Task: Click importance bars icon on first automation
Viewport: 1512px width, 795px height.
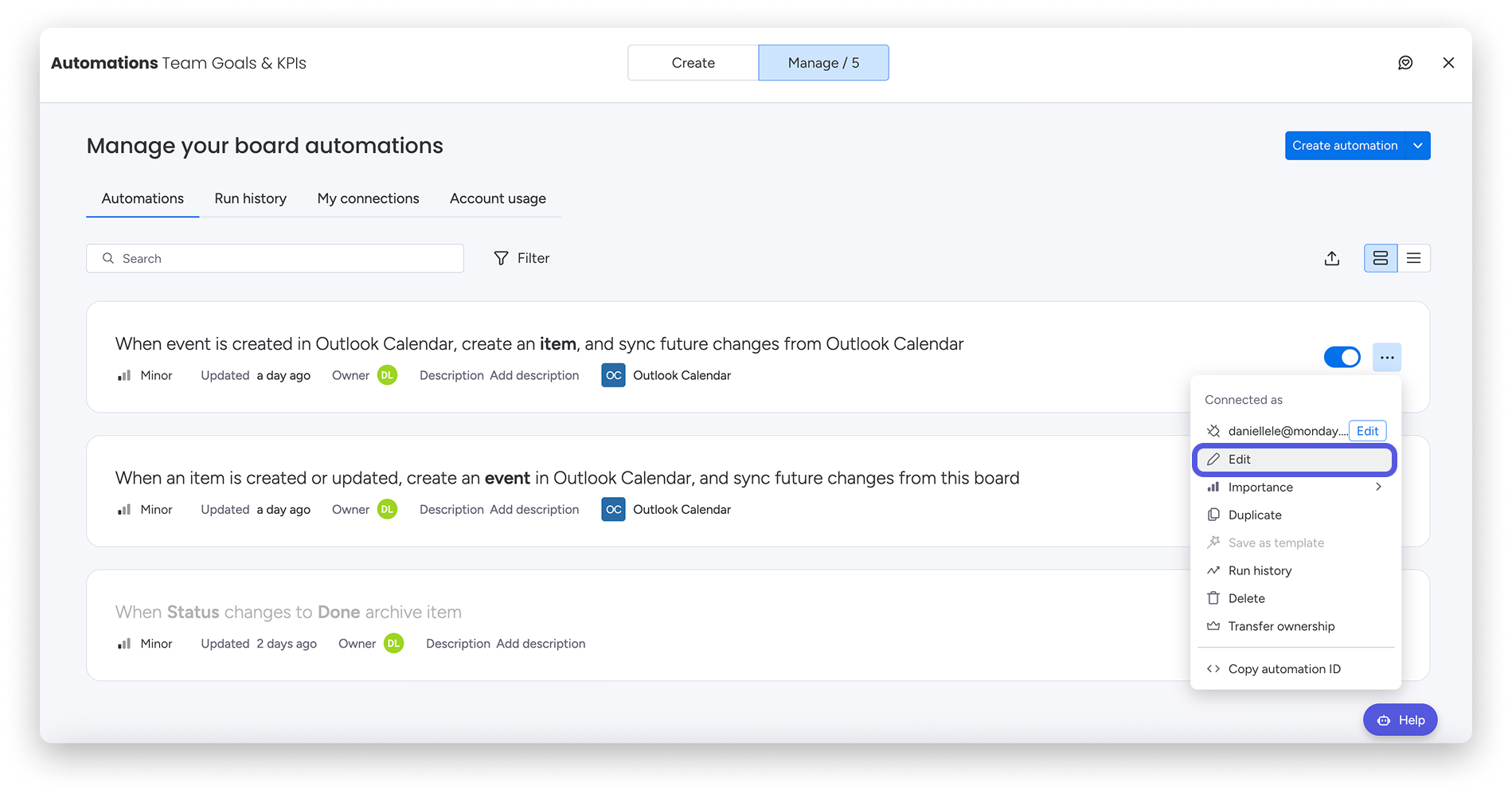Action: coord(124,375)
